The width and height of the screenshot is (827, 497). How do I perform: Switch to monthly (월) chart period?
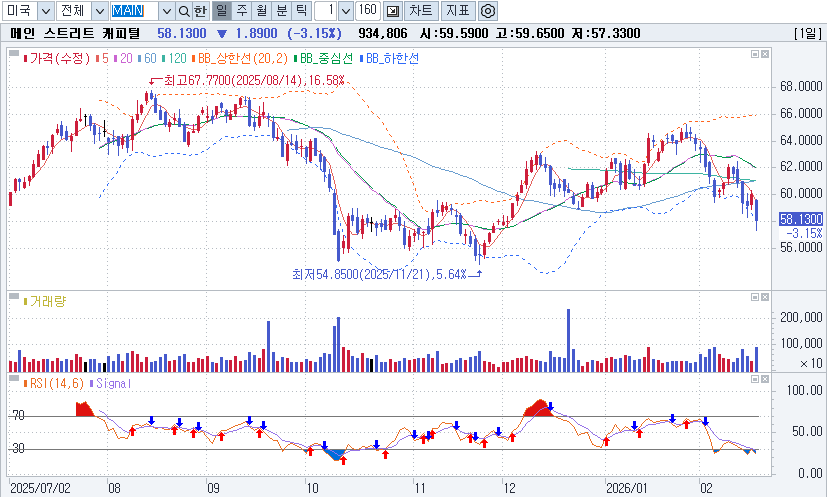pyautogui.click(x=261, y=11)
